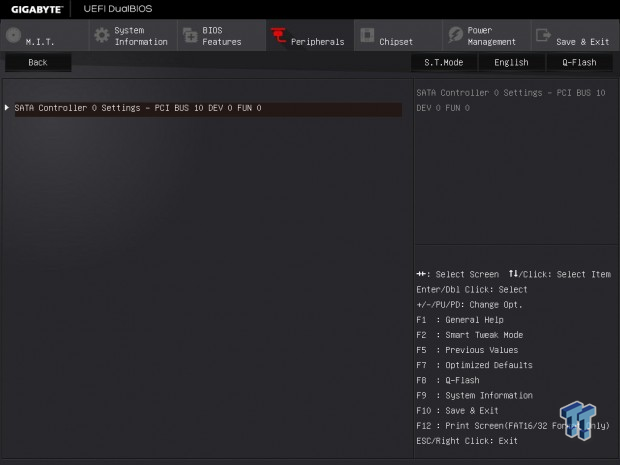
Task: Click the BIOS Features chip icon
Action: pos(190,35)
